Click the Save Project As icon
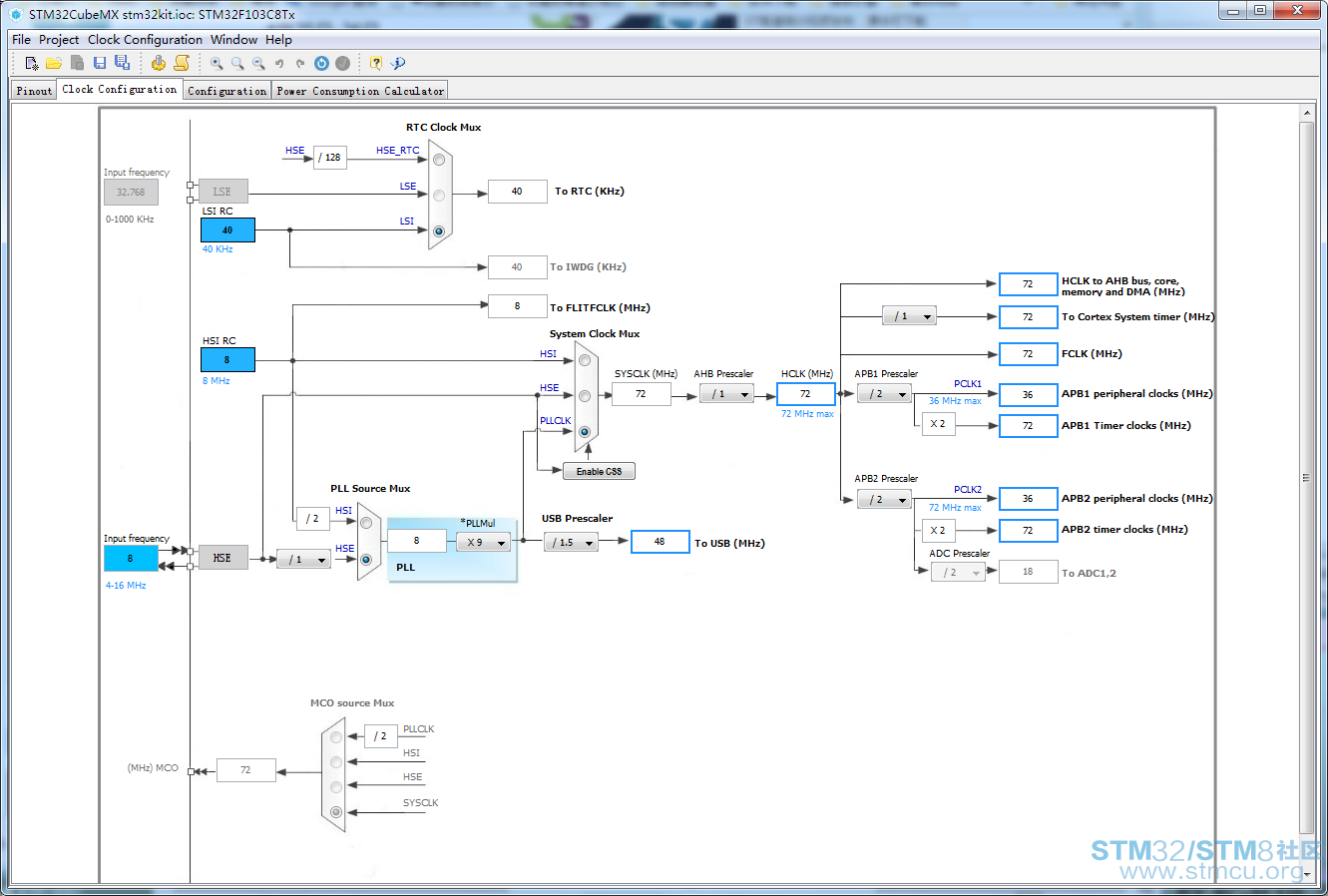This screenshot has height=896, width=1328. (x=122, y=63)
